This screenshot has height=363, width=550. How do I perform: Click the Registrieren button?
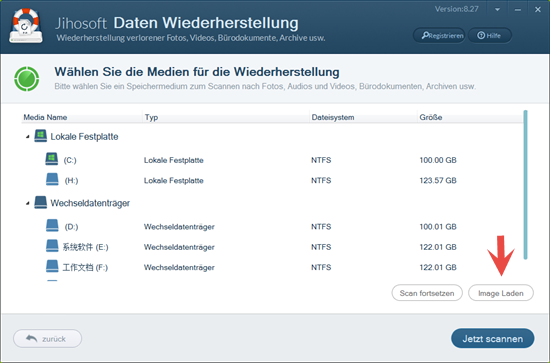(439, 35)
